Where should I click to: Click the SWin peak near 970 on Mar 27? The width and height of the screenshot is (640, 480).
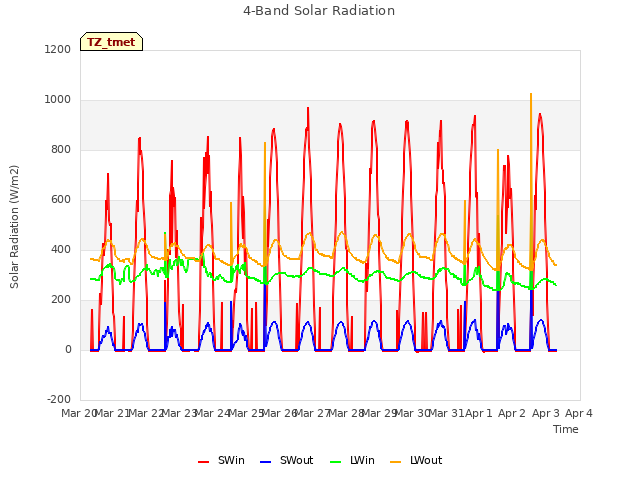(308, 109)
